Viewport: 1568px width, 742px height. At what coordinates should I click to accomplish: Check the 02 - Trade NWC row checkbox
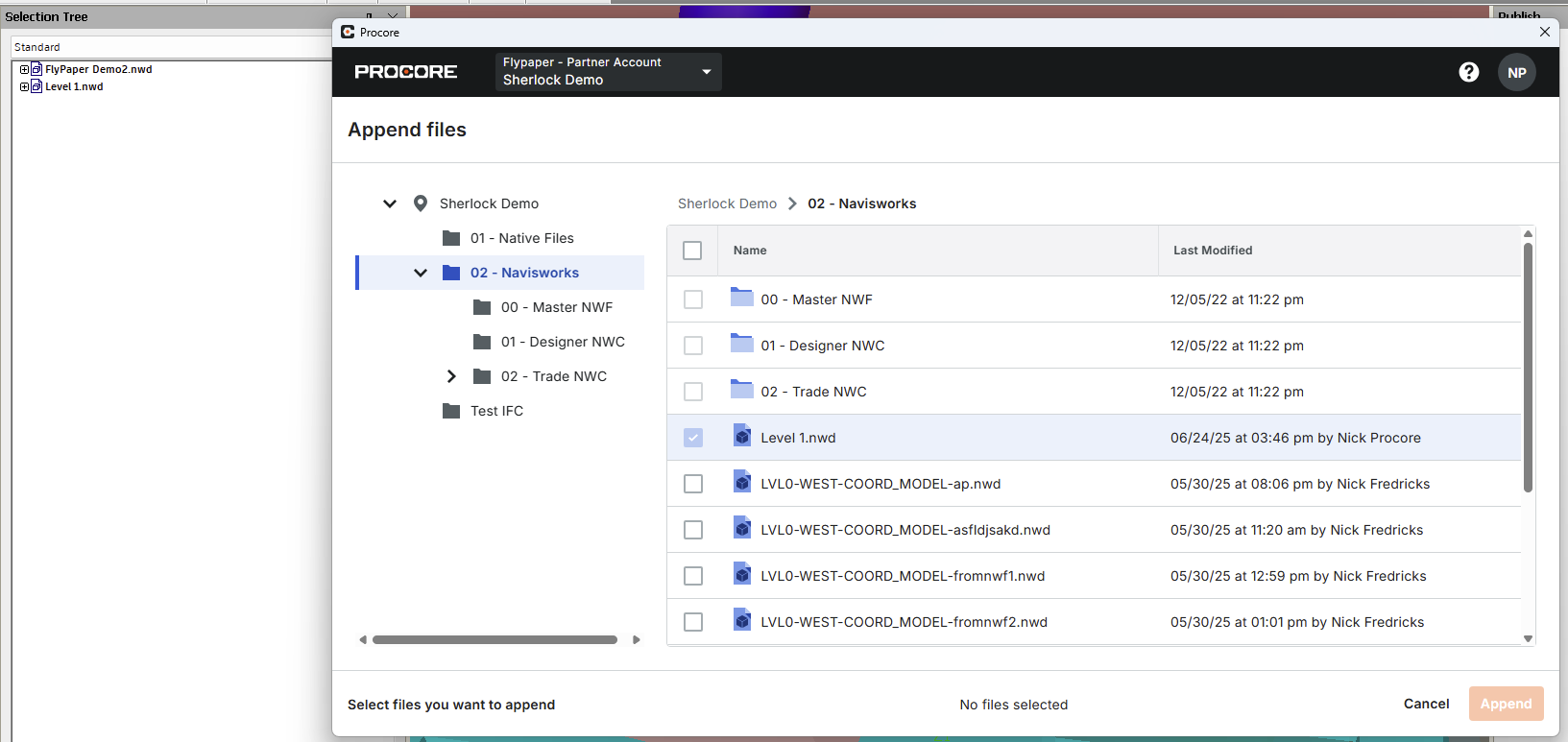693,392
